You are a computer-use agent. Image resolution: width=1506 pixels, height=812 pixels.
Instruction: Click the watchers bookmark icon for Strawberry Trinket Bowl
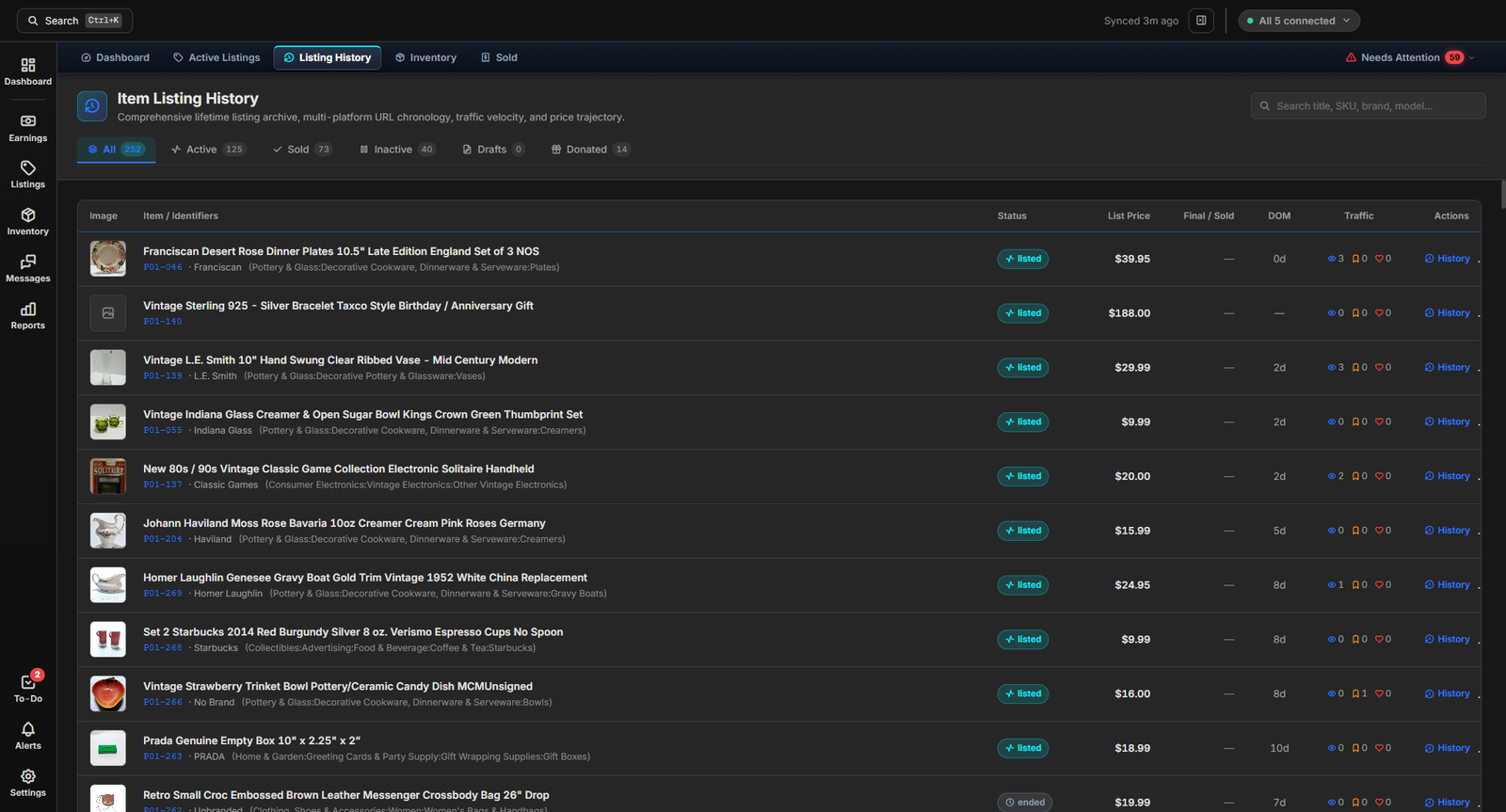click(1355, 693)
